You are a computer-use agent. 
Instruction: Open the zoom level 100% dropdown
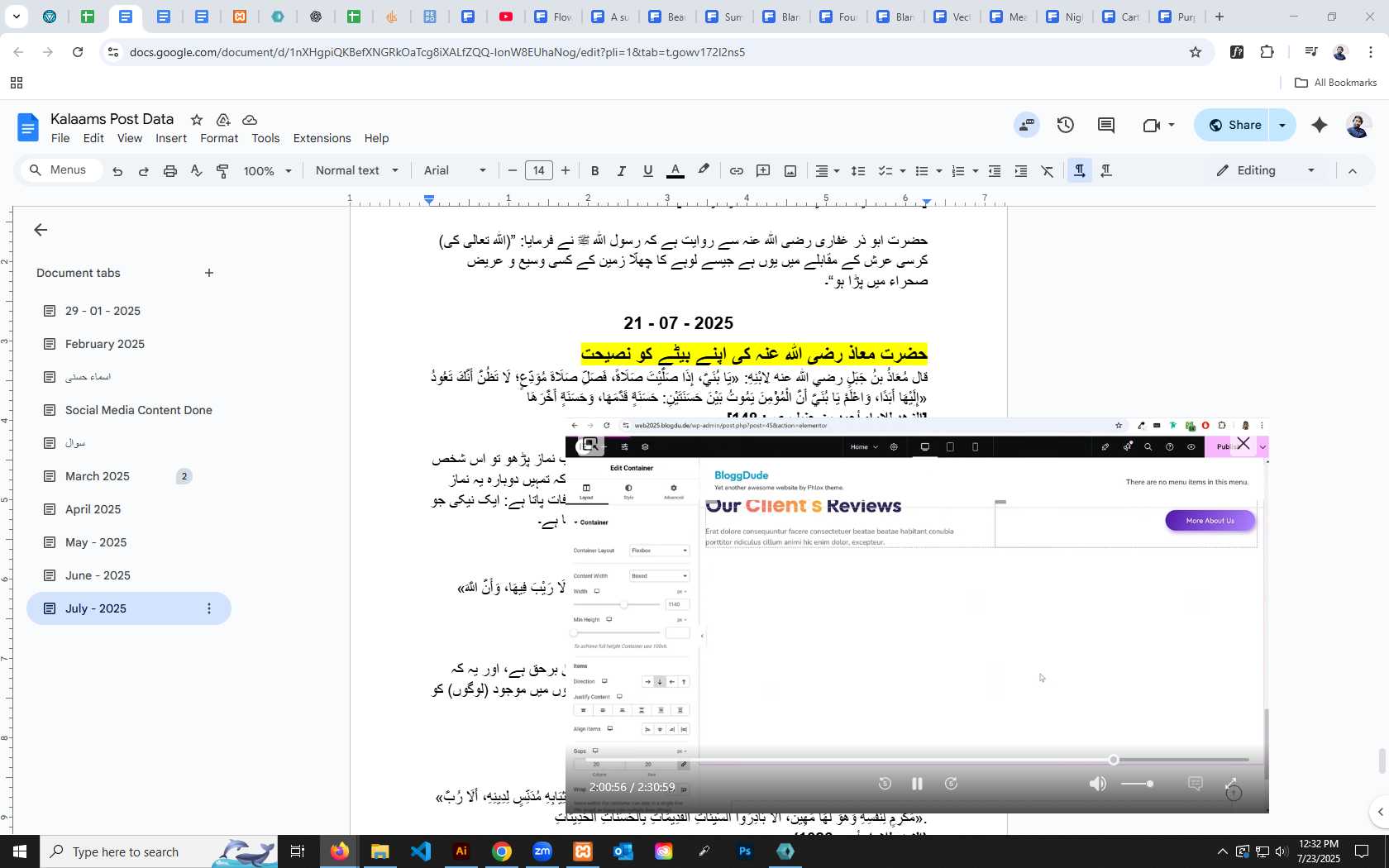[x=268, y=171]
